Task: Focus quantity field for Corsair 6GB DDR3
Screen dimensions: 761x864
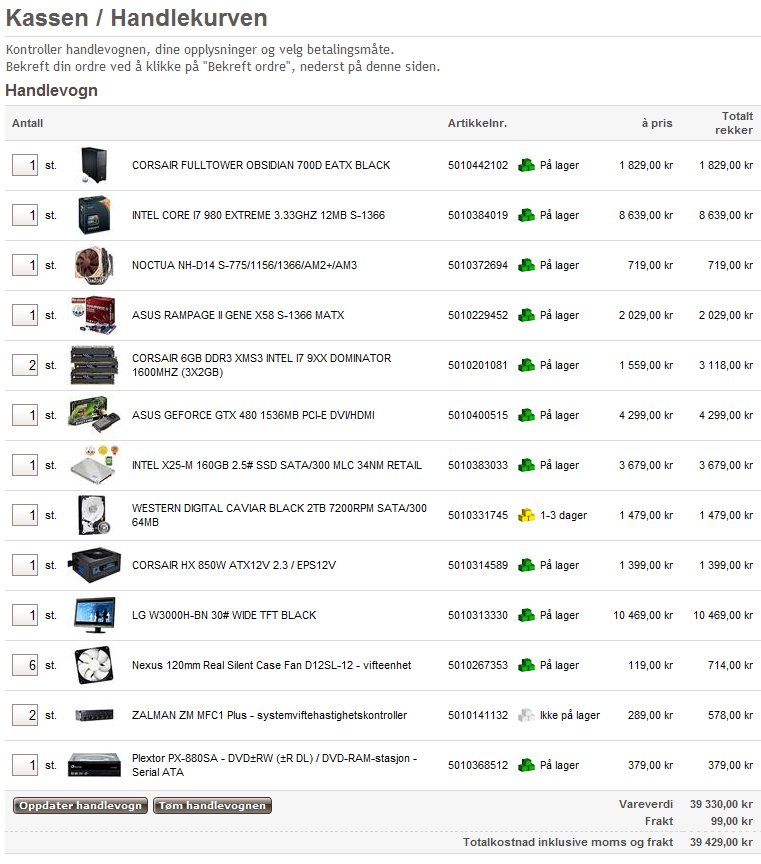Action: coord(25,365)
